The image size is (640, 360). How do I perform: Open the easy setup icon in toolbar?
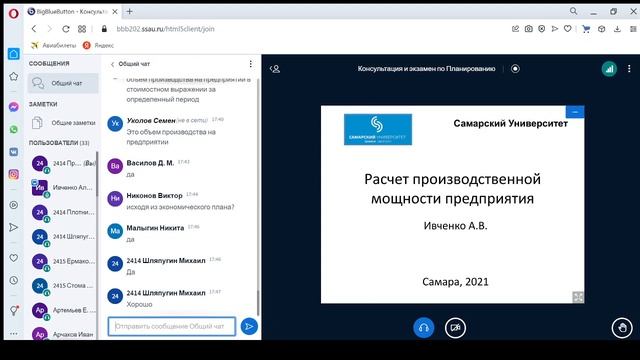(x=633, y=29)
